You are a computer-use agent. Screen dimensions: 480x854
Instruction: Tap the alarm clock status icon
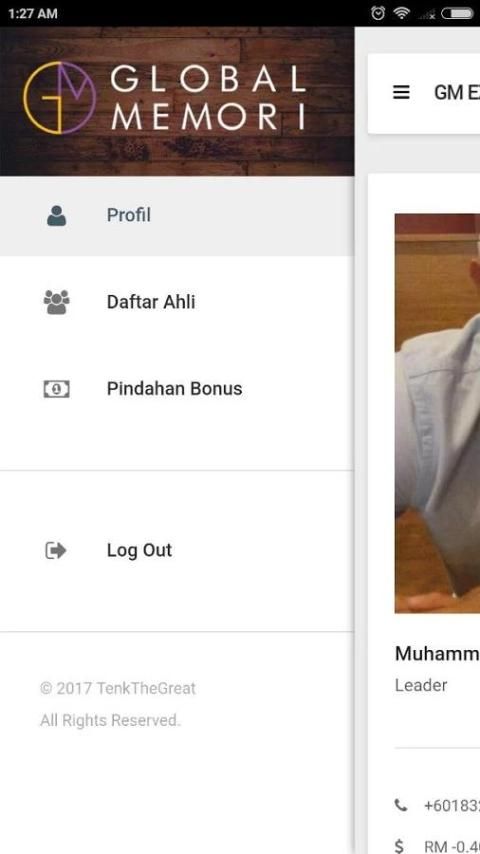point(377,13)
